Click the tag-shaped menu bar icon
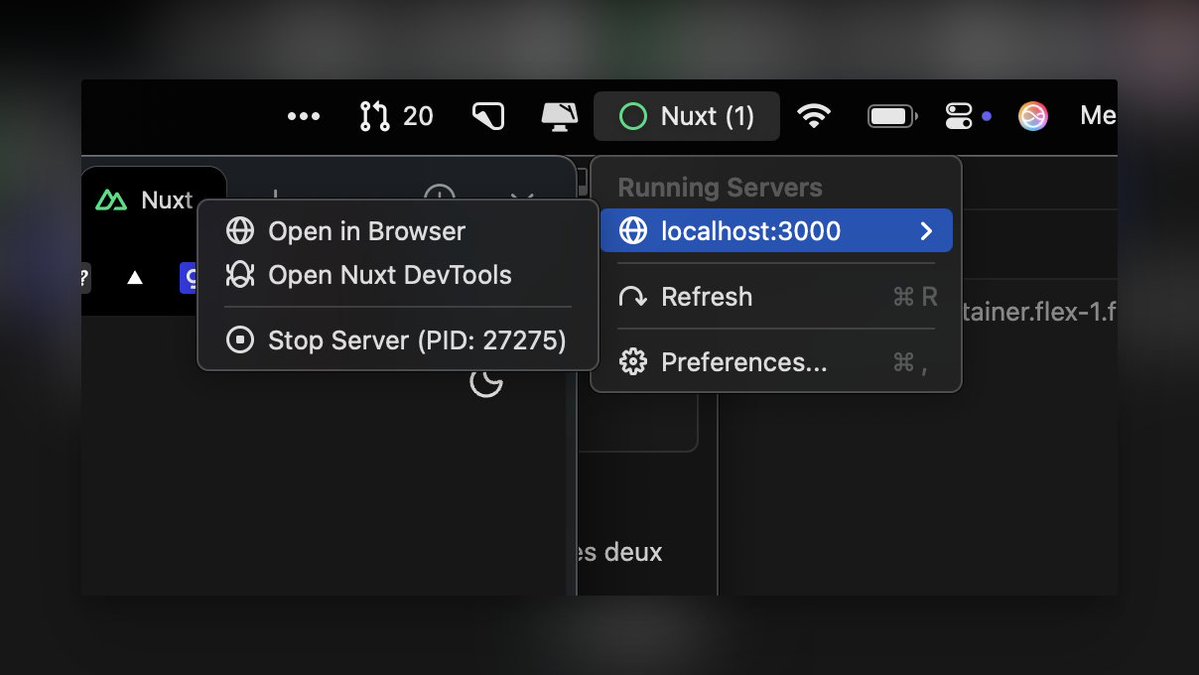 click(x=489, y=116)
